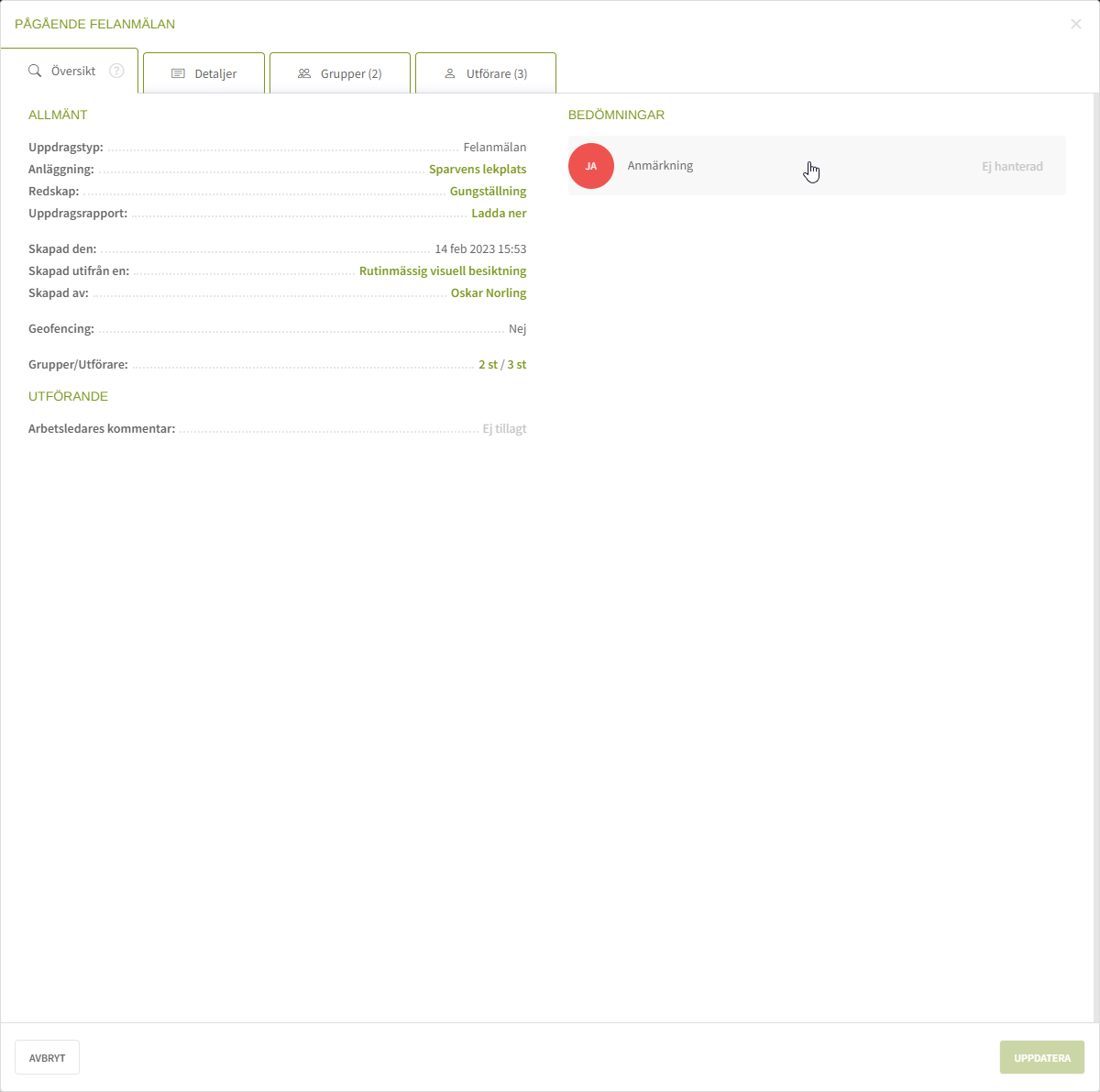Click the people icon on Grupper tab

tap(304, 73)
